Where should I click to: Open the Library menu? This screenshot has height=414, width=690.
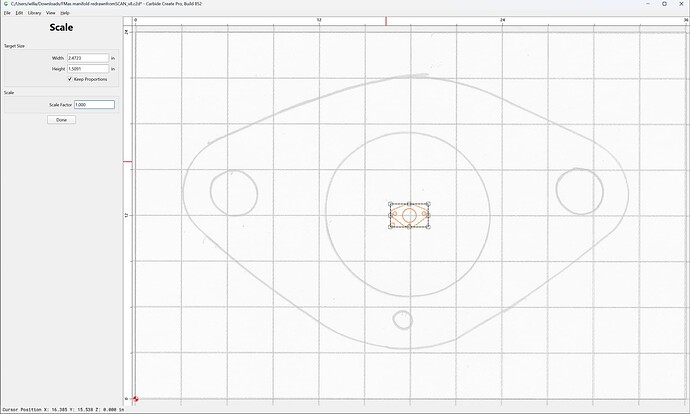coord(34,13)
